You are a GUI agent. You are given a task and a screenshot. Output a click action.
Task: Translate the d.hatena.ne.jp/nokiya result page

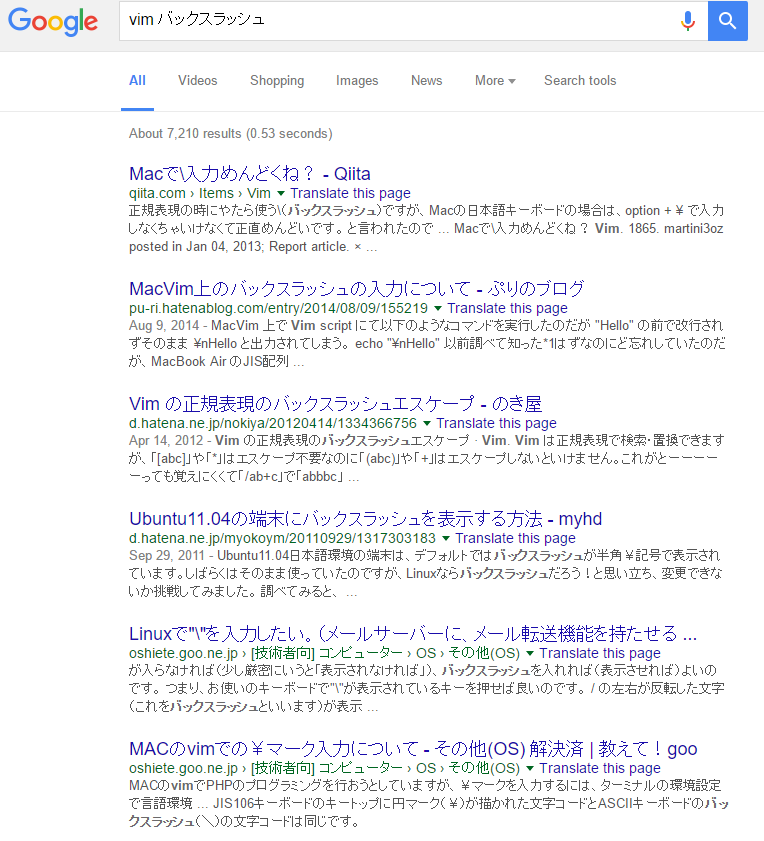pos(496,423)
